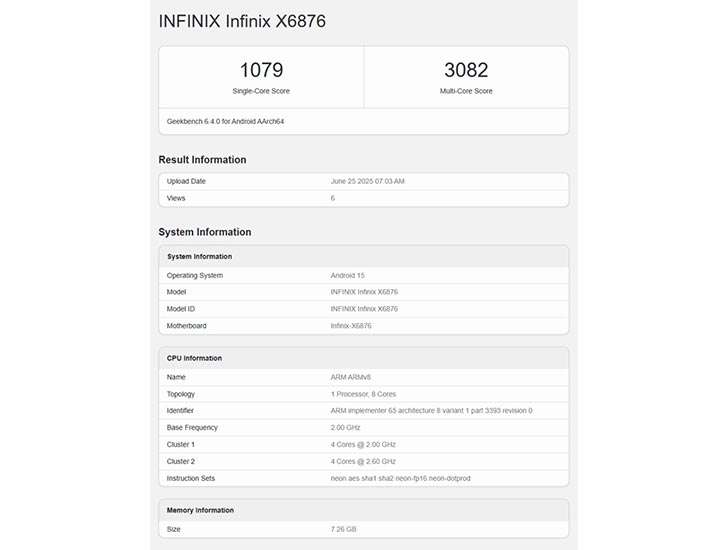This screenshot has height=550, width=728.
Task: Click the Geekbench 6.4.0 for Android AArch64 text
Action: [225, 121]
